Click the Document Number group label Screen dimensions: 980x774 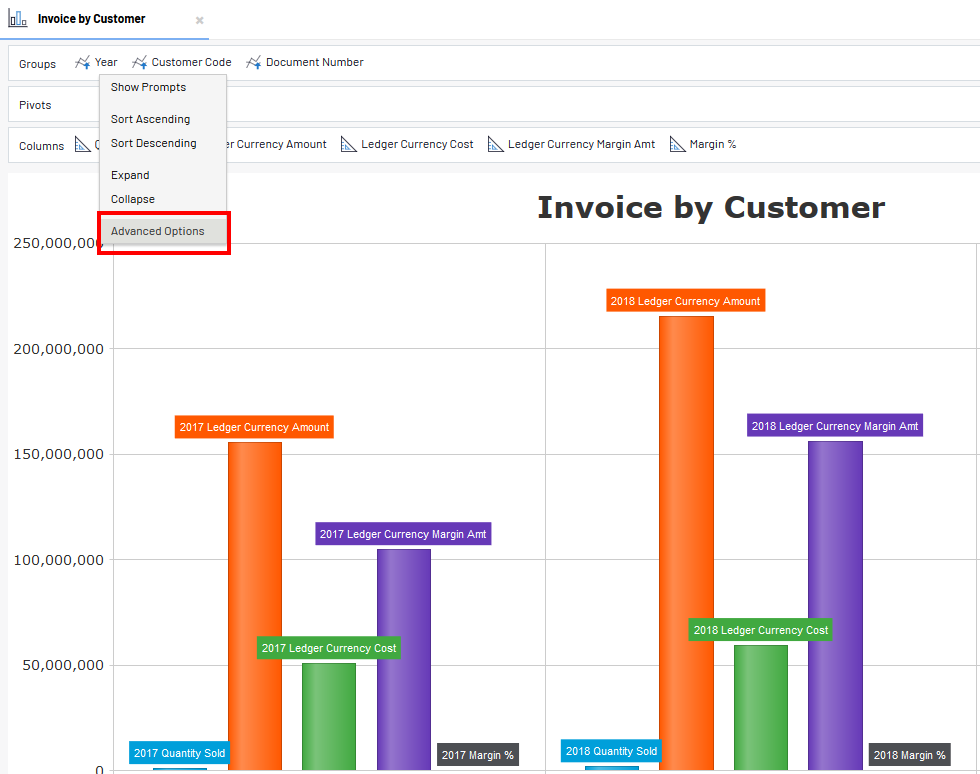point(314,63)
